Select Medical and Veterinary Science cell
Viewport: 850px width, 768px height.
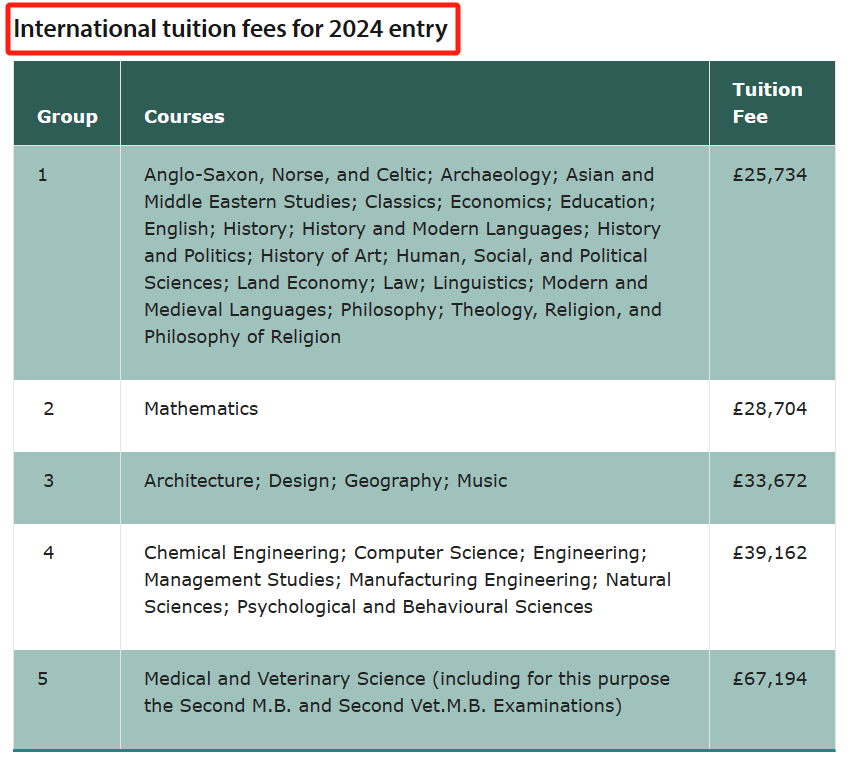[415, 700]
